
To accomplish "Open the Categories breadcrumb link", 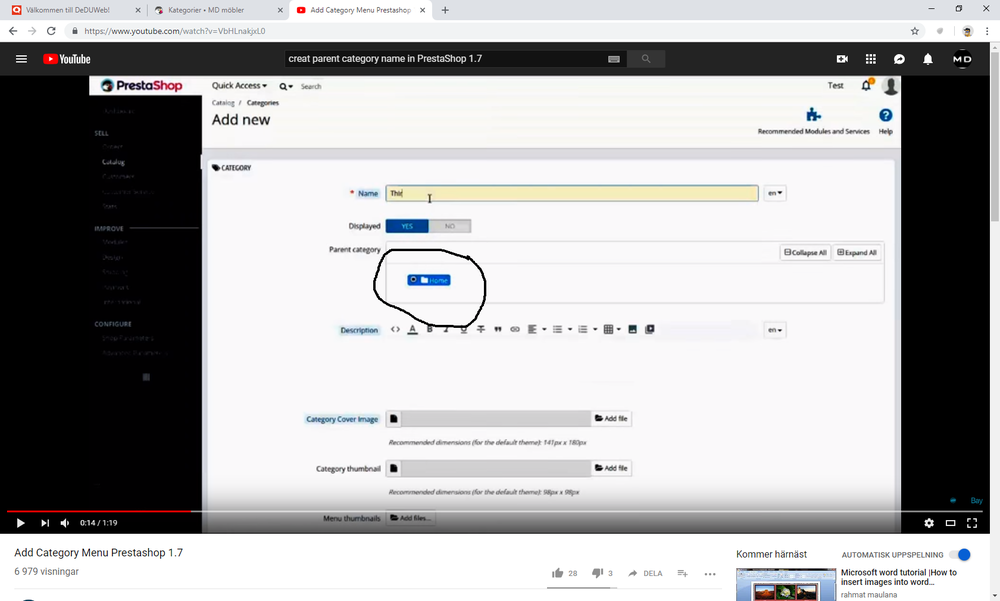I will [x=262, y=102].
